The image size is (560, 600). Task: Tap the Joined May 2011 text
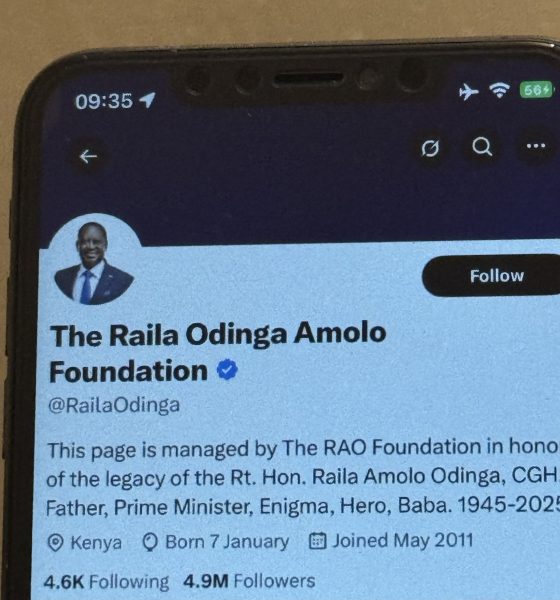tap(403, 541)
